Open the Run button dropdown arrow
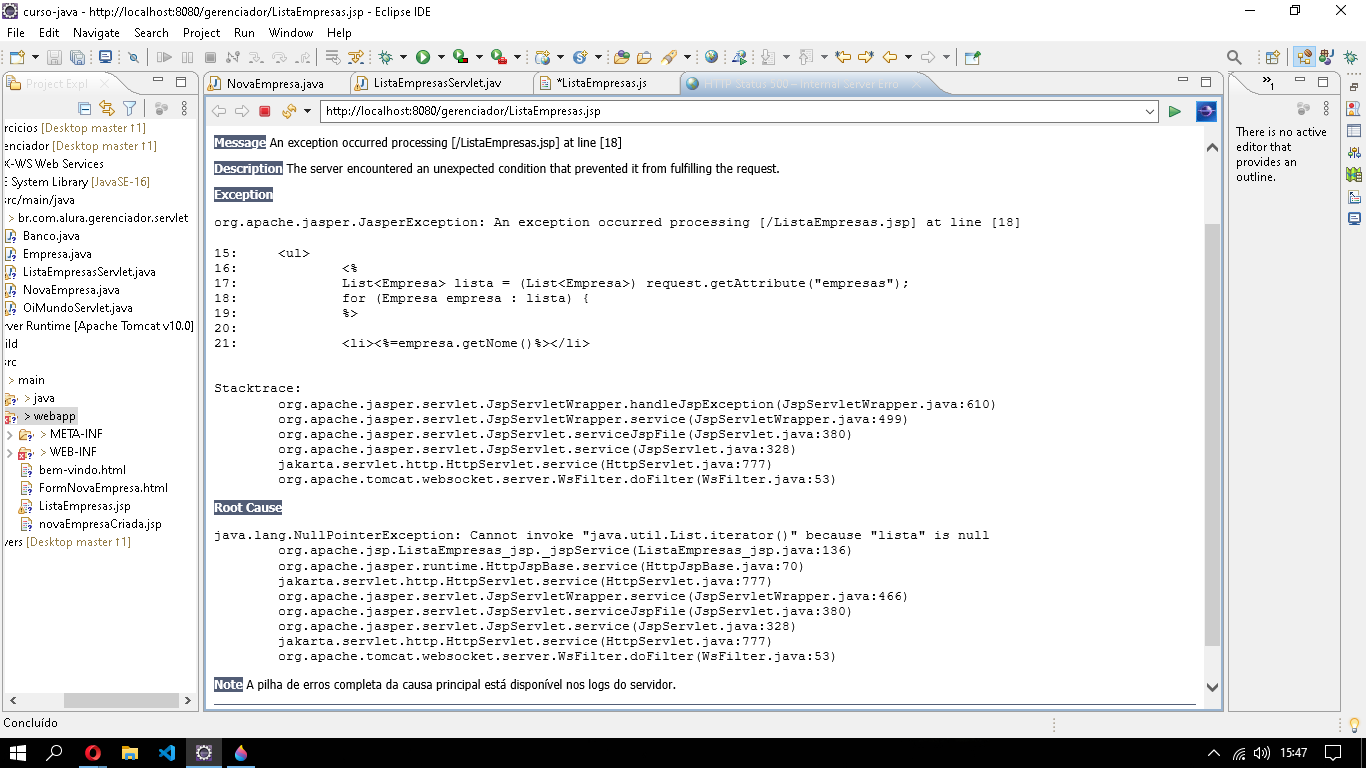 (440, 58)
